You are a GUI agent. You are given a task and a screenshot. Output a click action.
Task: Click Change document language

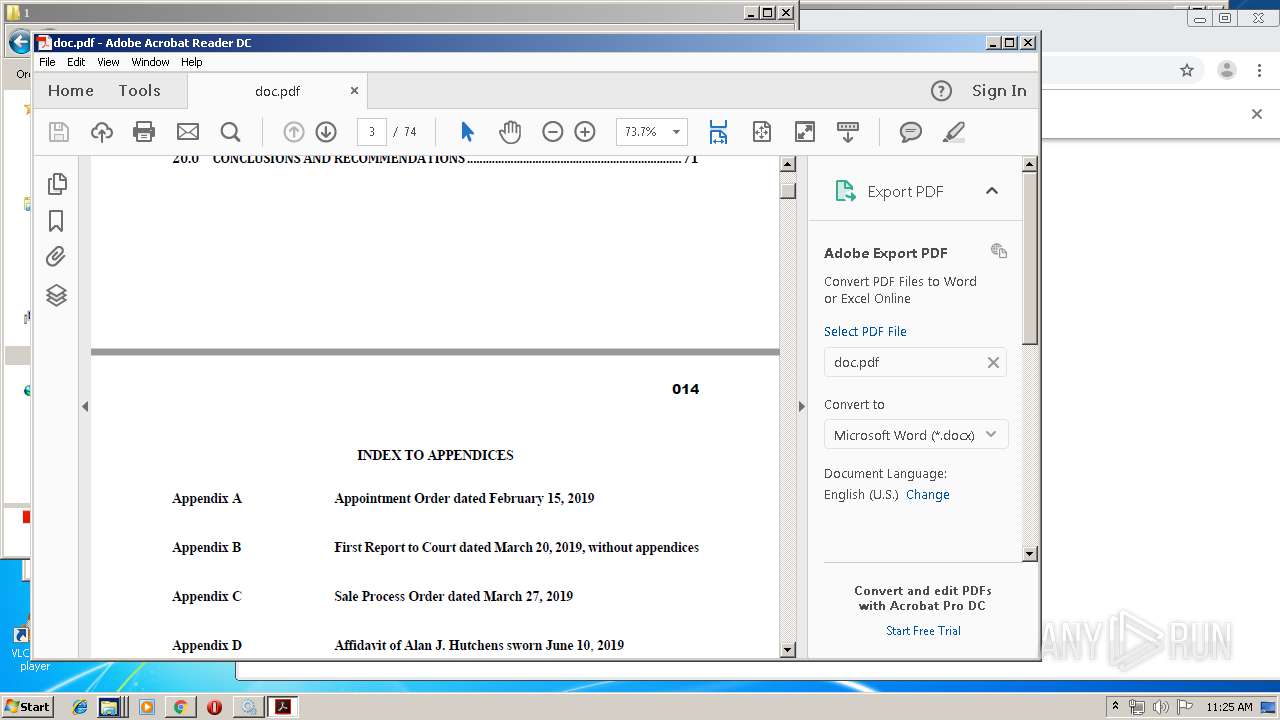coord(928,495)
